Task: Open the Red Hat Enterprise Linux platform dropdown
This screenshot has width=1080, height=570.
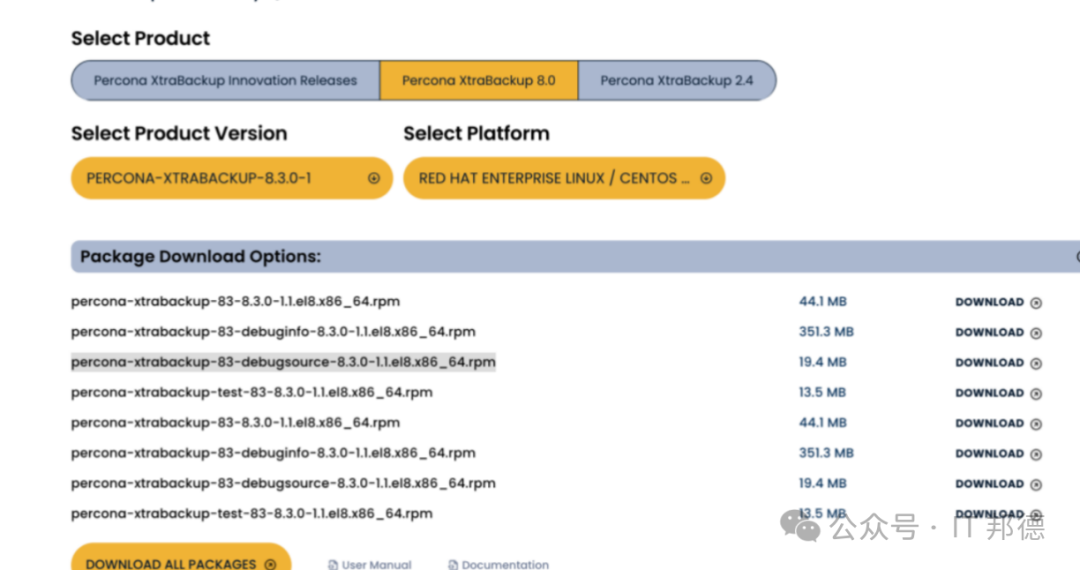Action: tap(564, 178)
